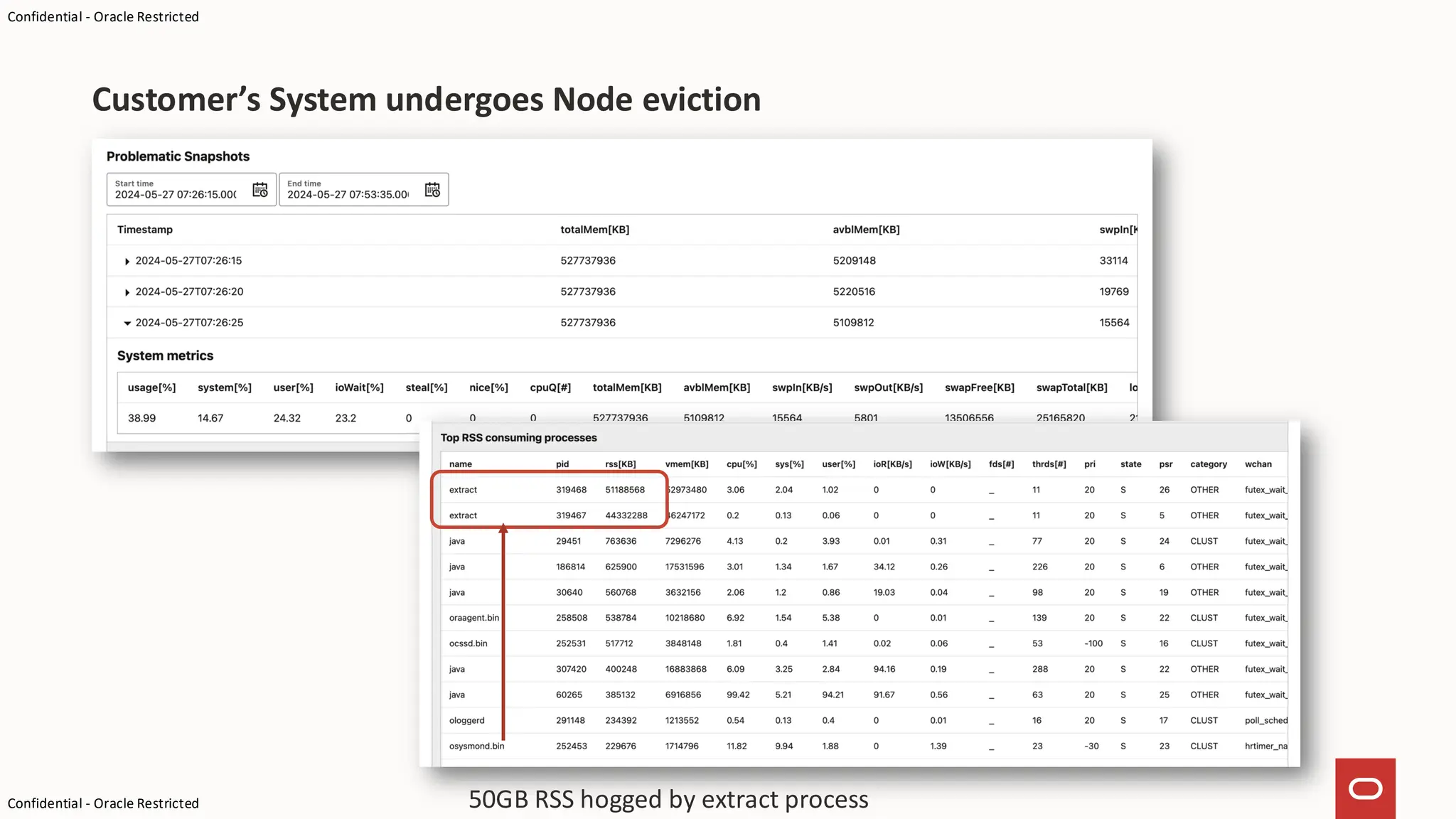The width and height of the screenshot is (1456, 819).
Task: Click the vmem value 17531596
Action: [x=685, y=567]
